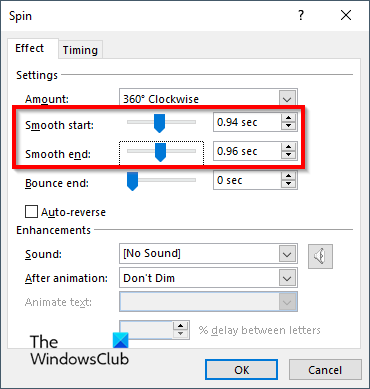Open the Sound dropdown list

287,254
